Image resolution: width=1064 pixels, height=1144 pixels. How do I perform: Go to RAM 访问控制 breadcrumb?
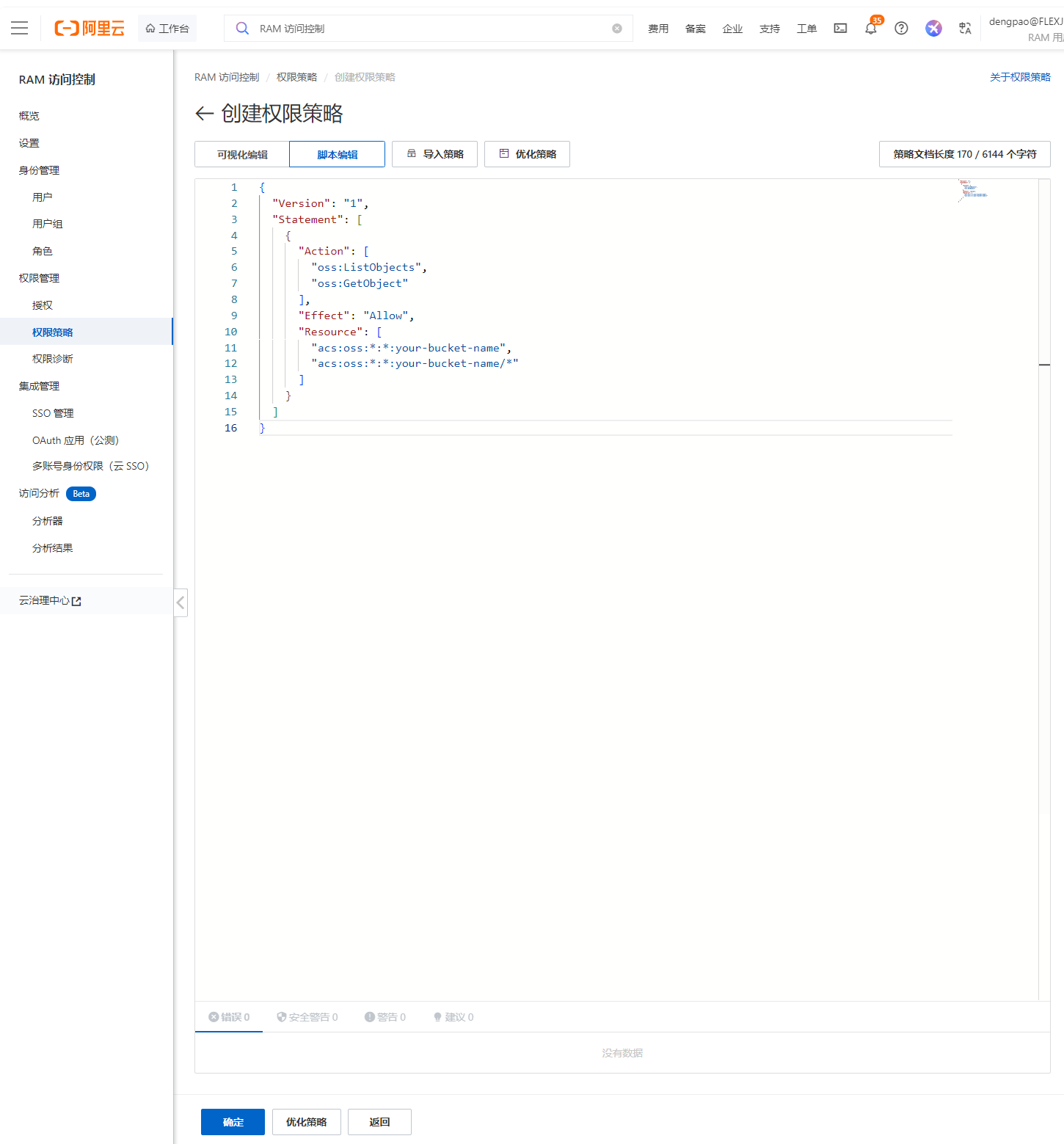click(x=227, y=77)
